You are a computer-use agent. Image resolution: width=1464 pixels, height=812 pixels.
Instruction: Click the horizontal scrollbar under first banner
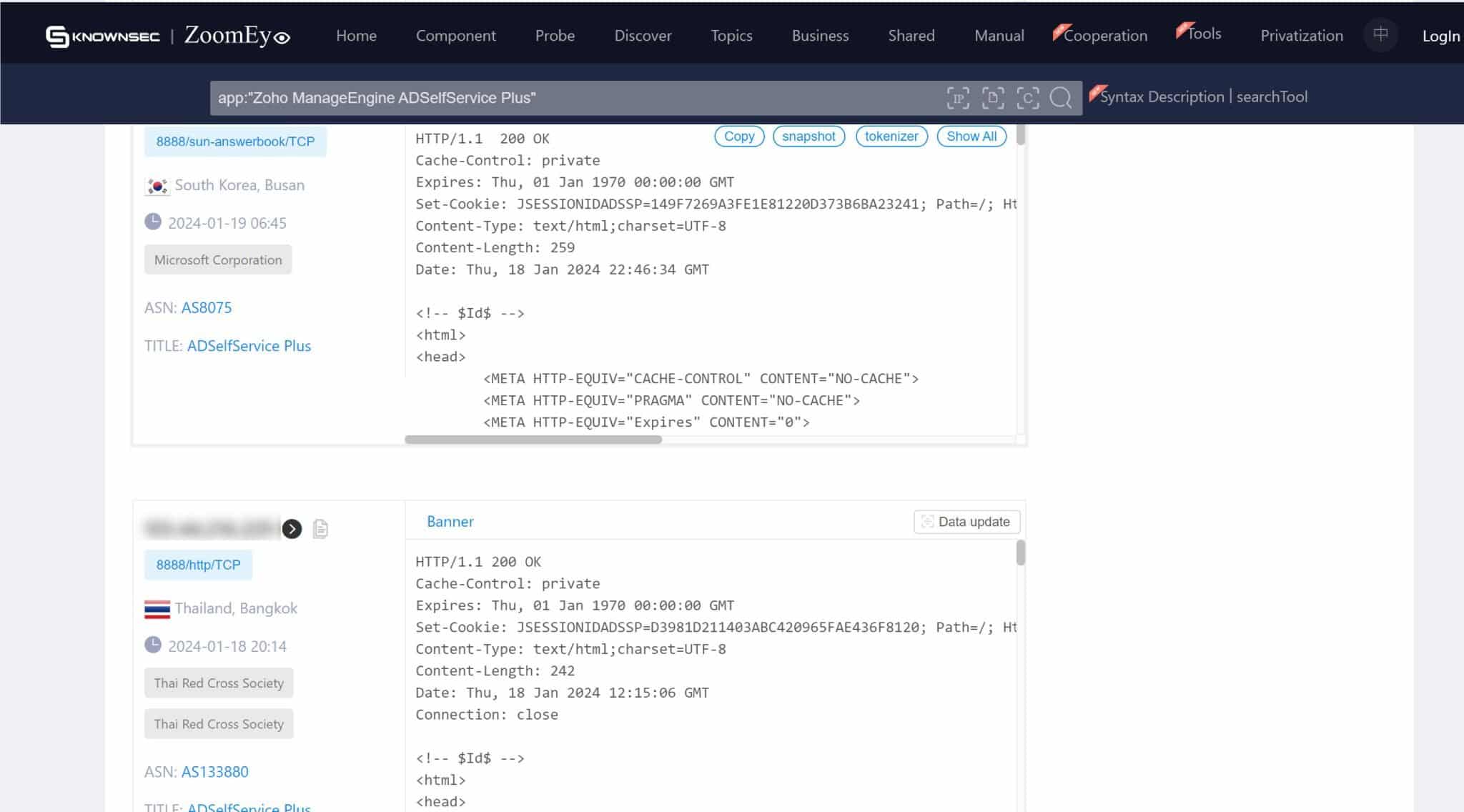(x=533, y=440)
